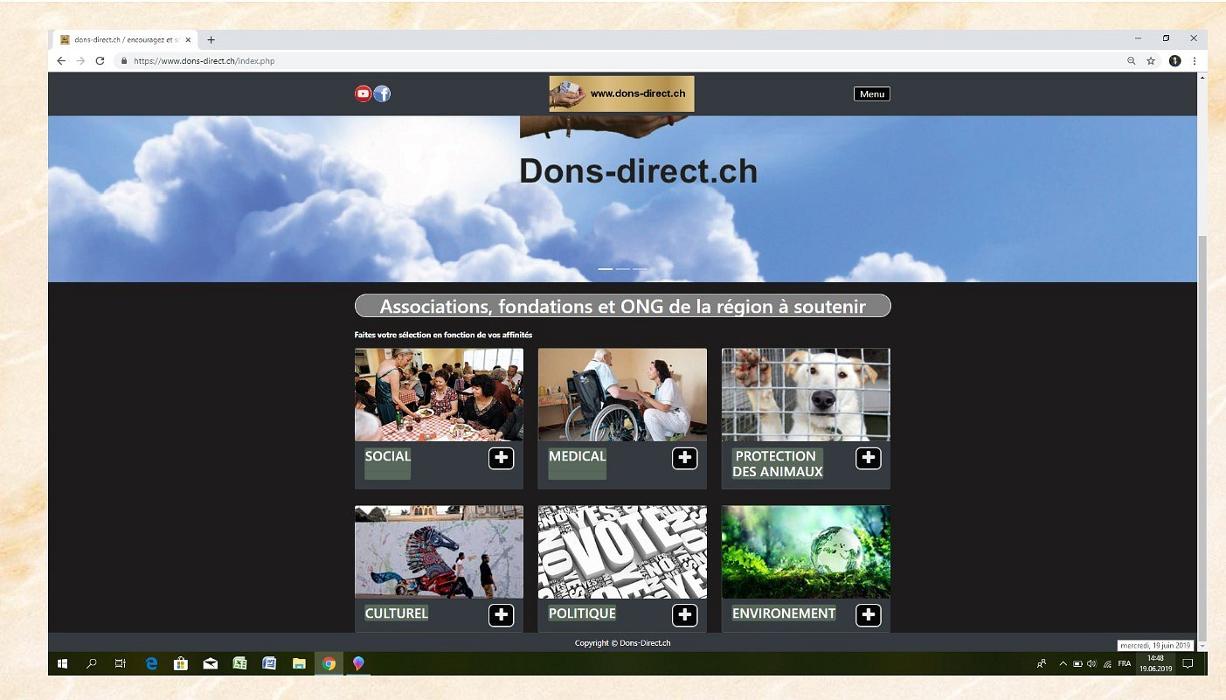Click the volume speaker icon in the tray
1226x700 pixels.
(x=1090, y=663)
